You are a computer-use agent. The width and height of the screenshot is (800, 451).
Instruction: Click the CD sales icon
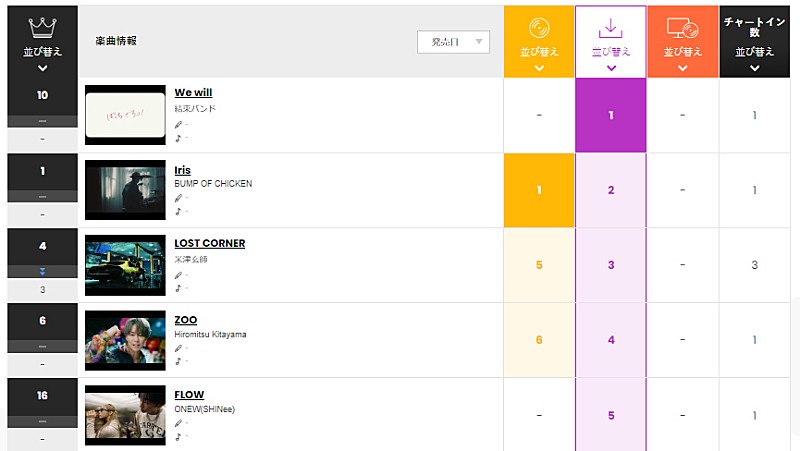click(539, 28)
